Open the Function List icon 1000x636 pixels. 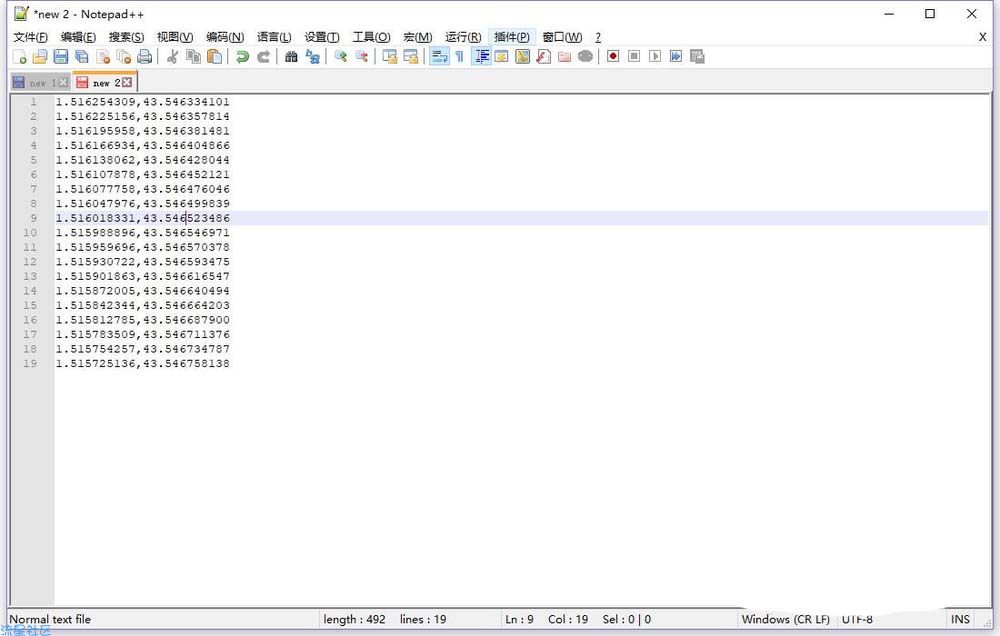coord(543,57)
